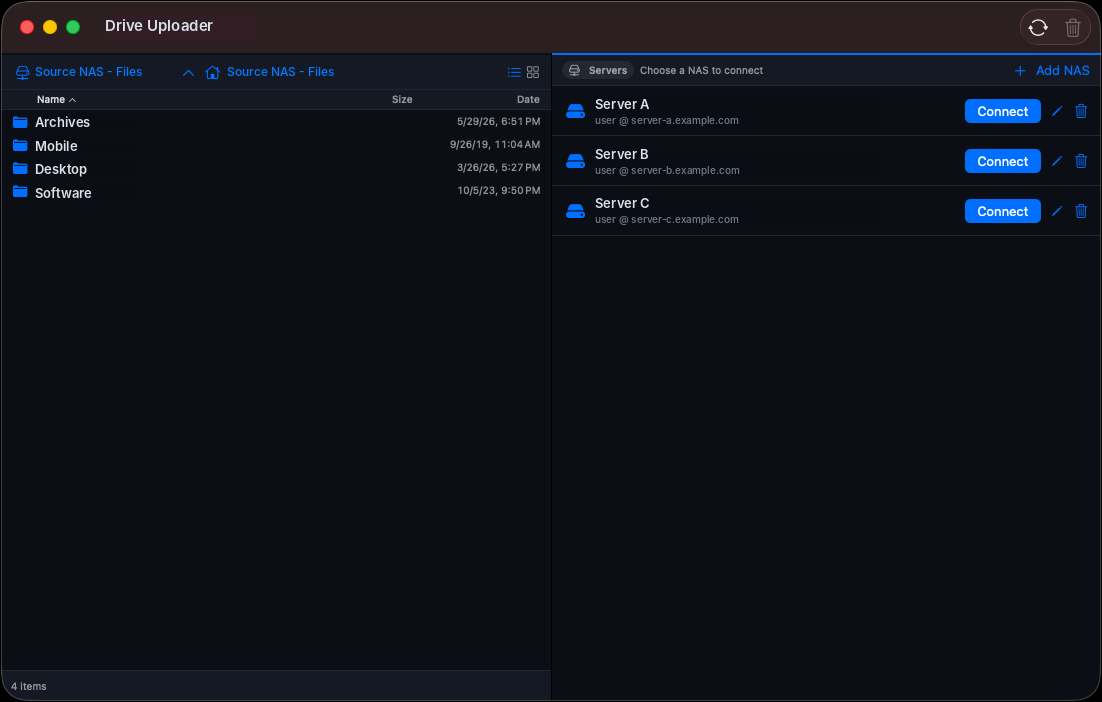Click the Add NAS link
1102x702 pixels.
1062,70
